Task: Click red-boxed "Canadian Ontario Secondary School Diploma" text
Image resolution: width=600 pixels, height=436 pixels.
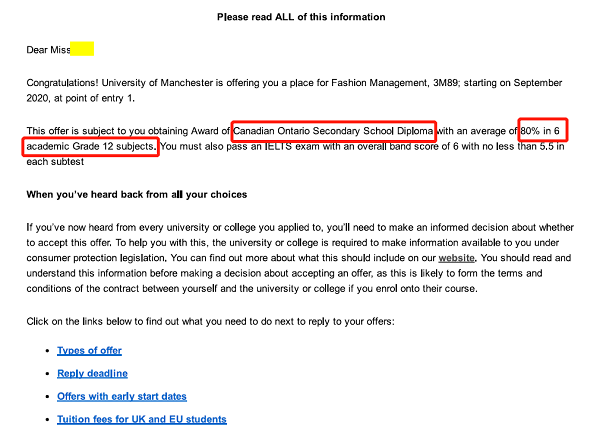Action: (x=333, y=131)
